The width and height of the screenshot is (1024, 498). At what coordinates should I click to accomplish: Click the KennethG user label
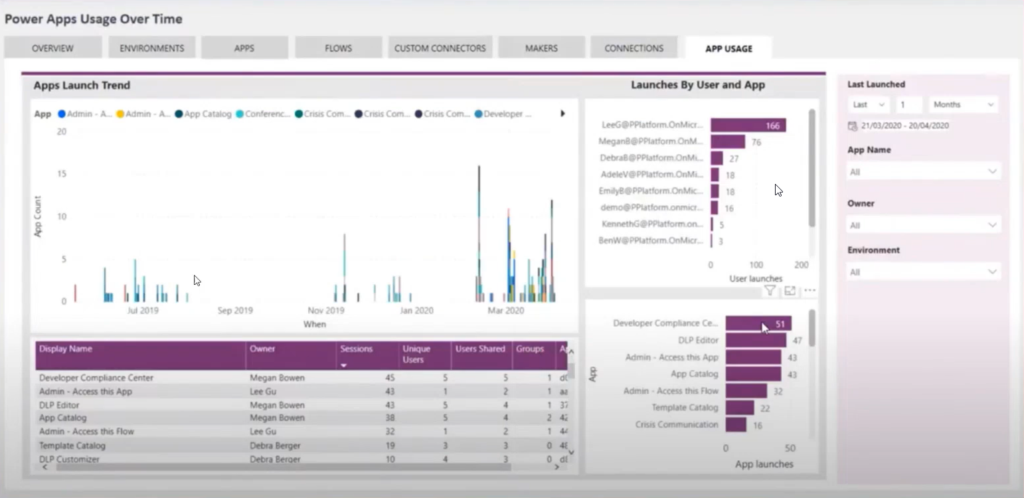652,224
